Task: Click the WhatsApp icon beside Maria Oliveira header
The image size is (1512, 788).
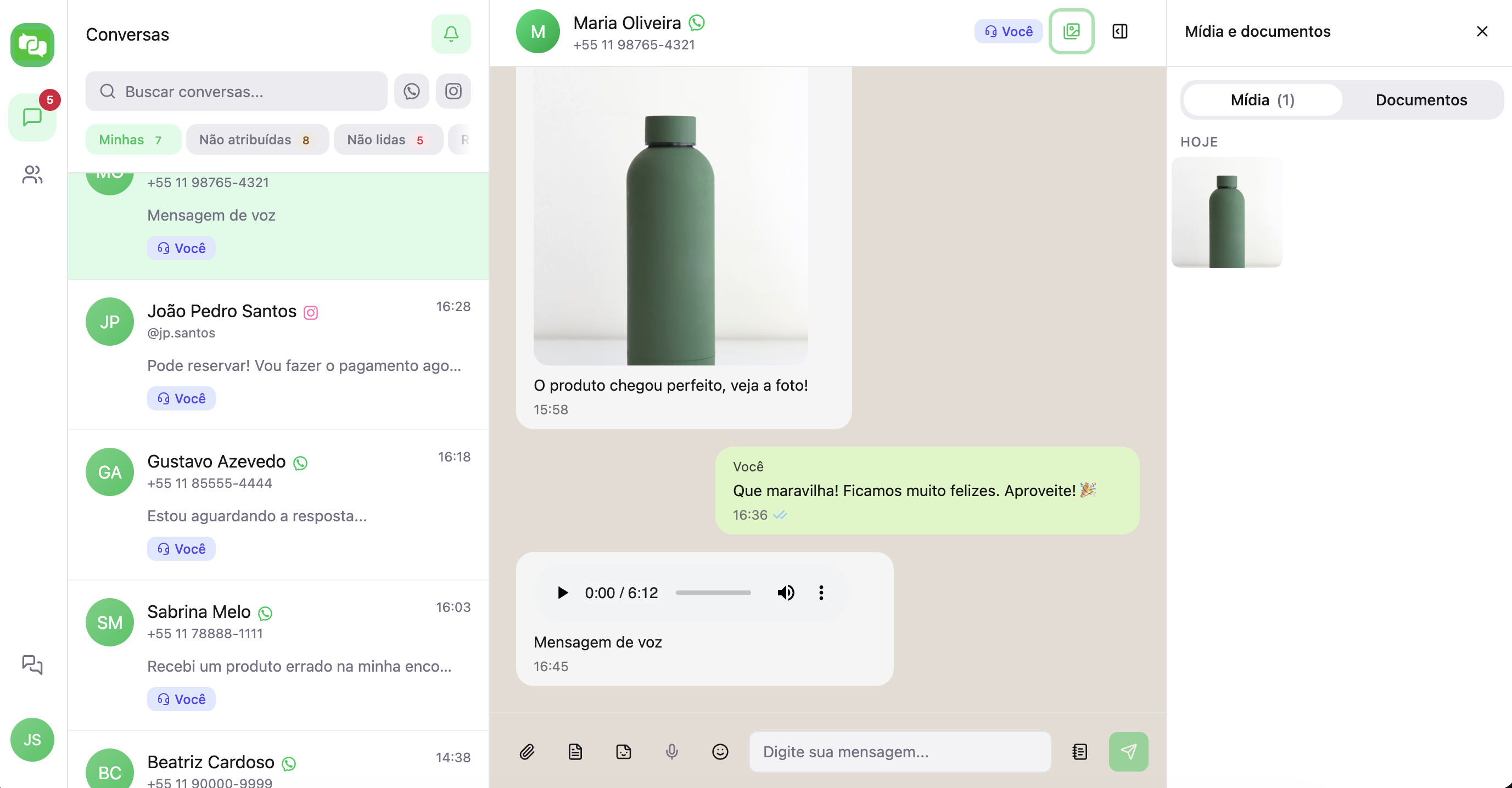Action: tap(697, 23)
